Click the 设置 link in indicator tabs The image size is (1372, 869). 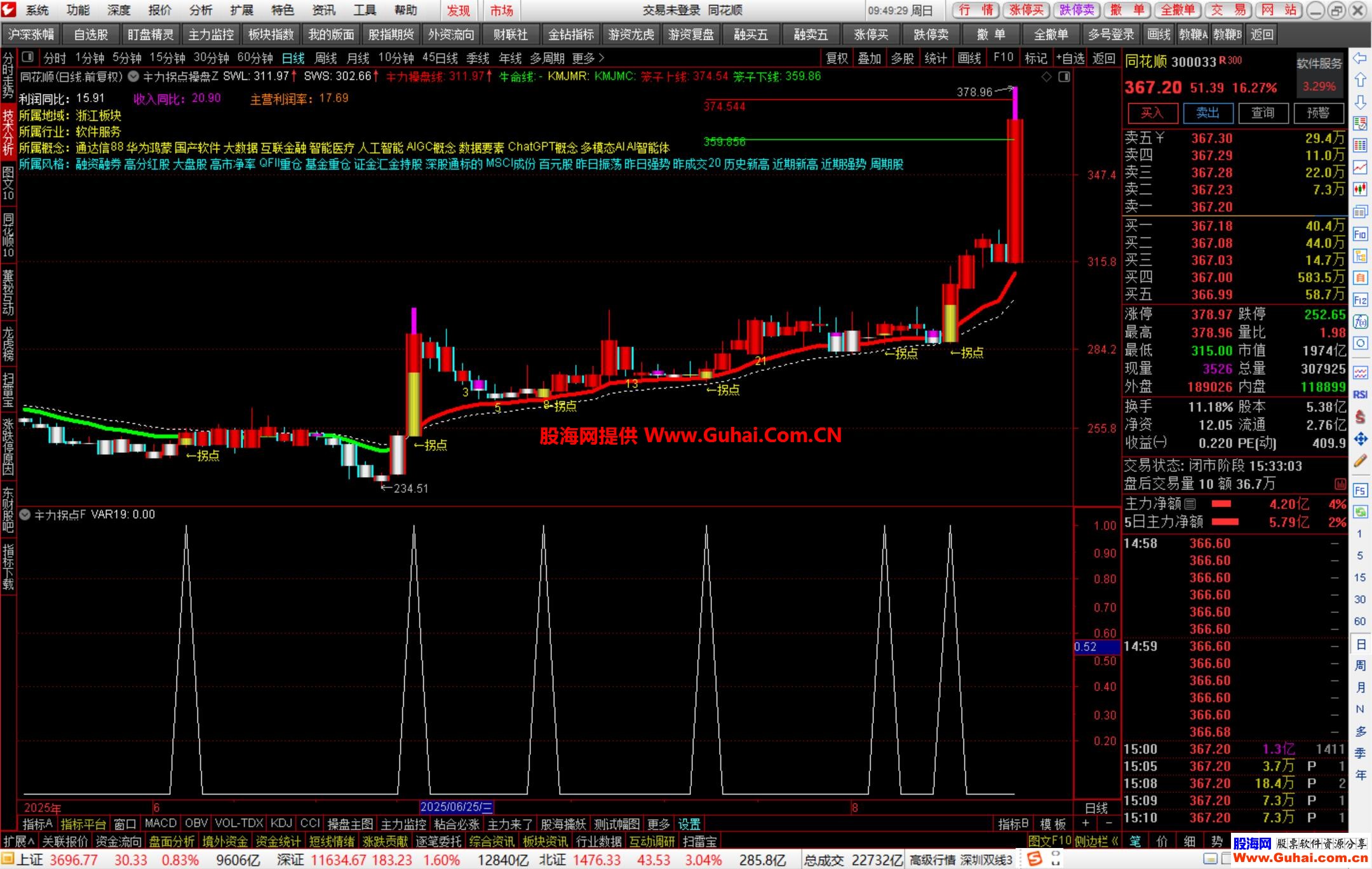tap(689, 824)
